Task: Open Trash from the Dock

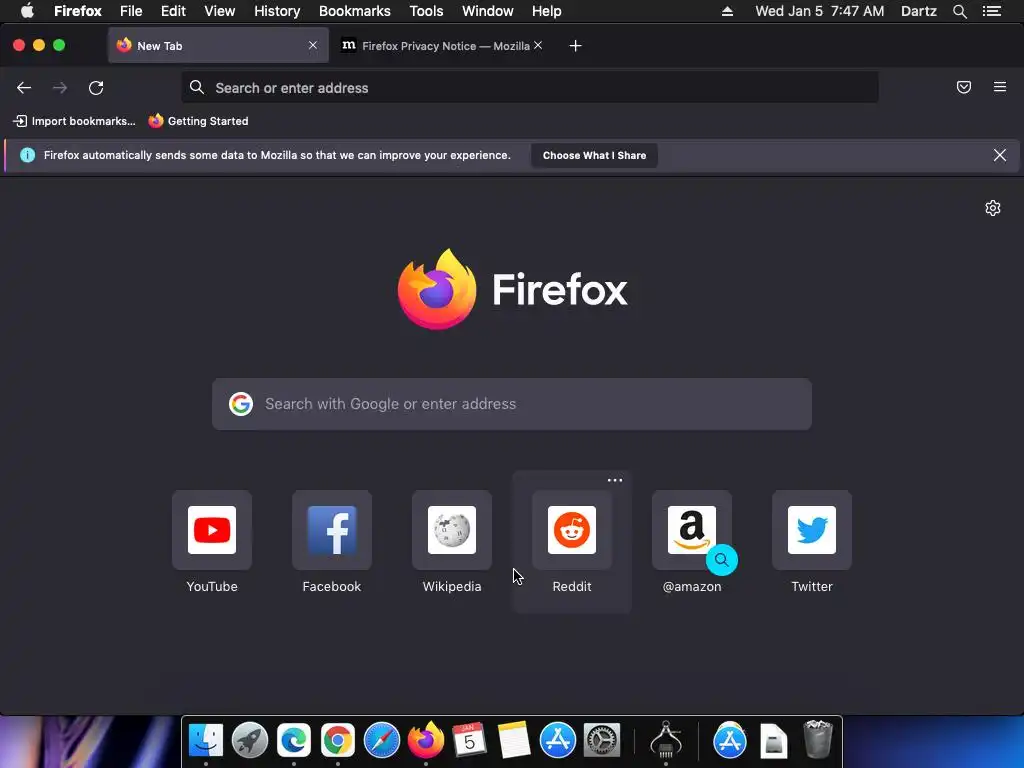Action: 818,739
